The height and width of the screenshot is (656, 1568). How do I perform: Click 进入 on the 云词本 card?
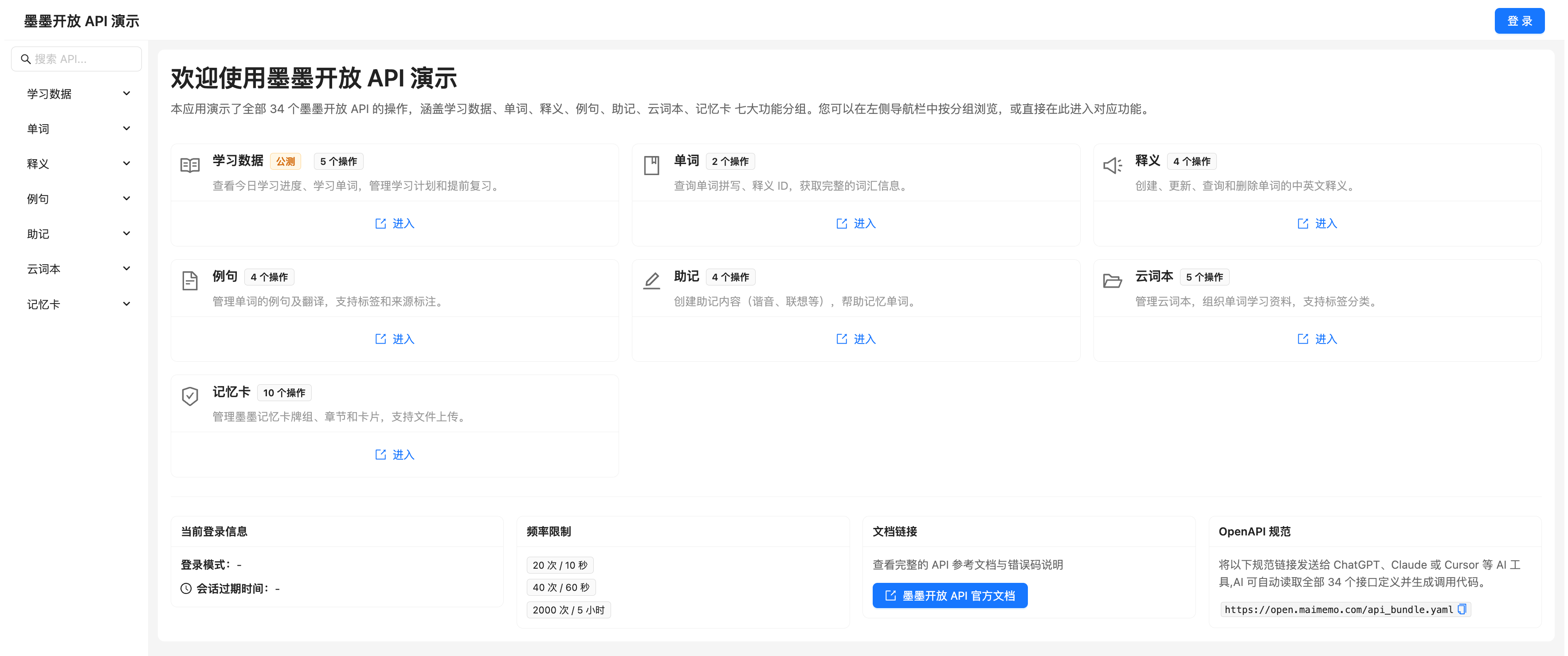pyautogui.click(x=1317, y=339)
